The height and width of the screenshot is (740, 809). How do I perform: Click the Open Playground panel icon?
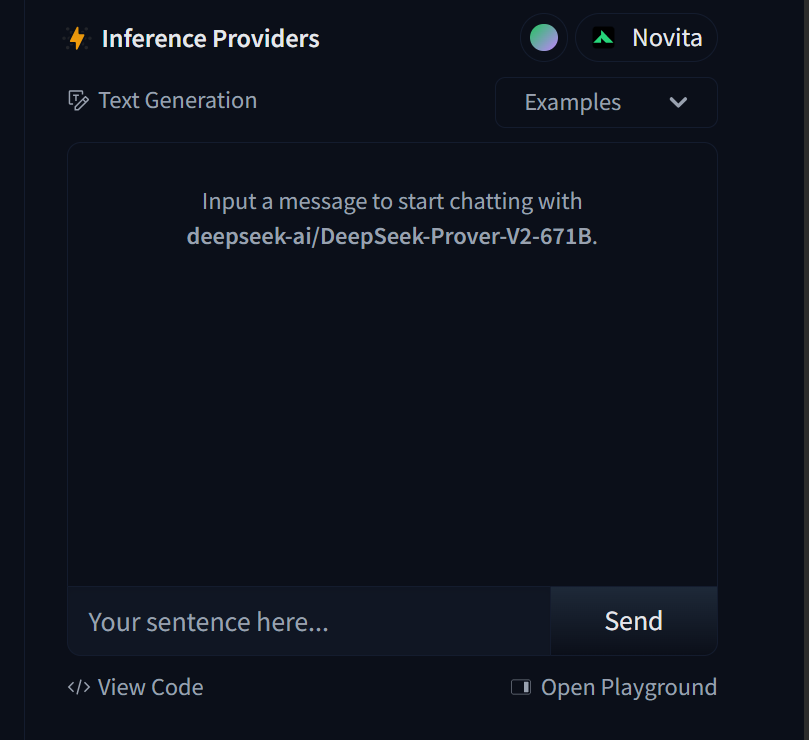(x=521, y=687)
